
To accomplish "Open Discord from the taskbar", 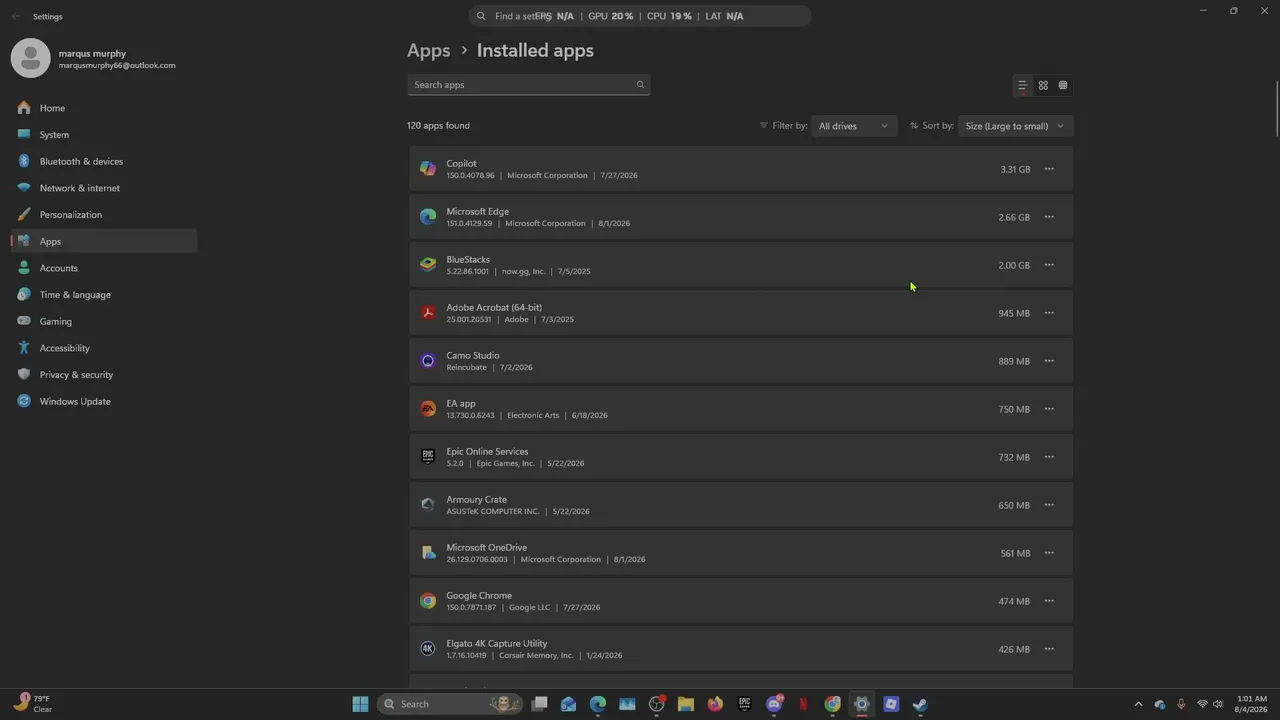I will [x=774, y=704].
